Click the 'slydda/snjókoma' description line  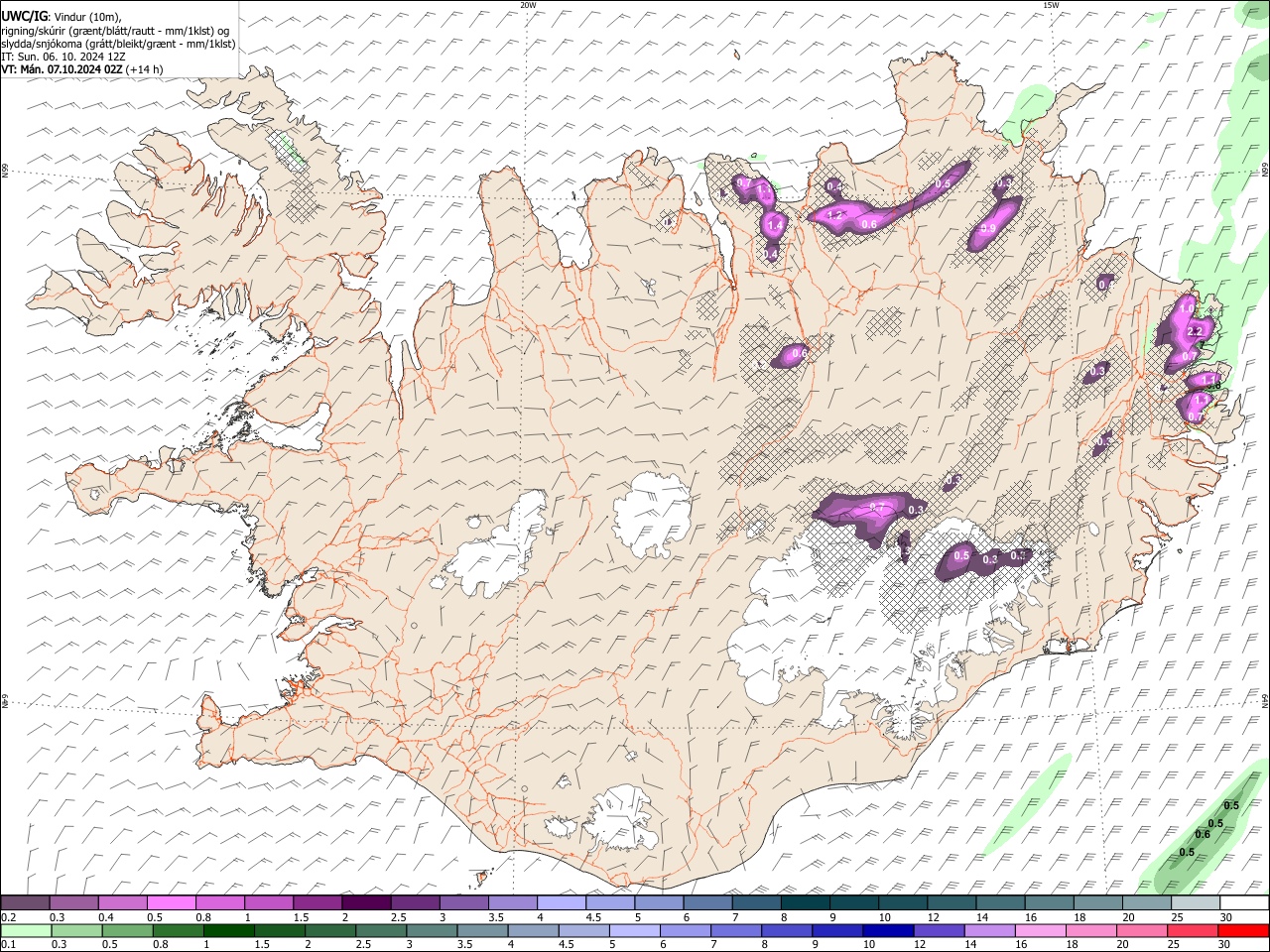(x=118, y=43)
